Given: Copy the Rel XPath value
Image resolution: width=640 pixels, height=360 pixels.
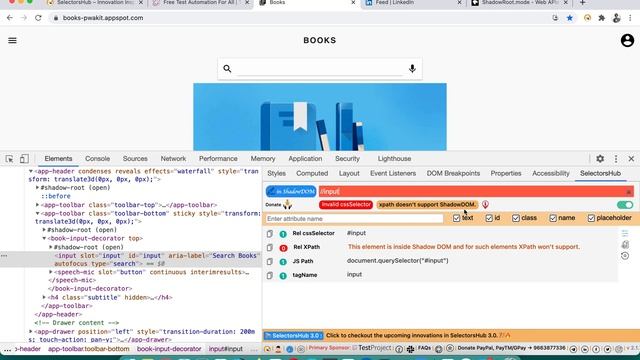Looking at the screenshot, I should point(270,248).
